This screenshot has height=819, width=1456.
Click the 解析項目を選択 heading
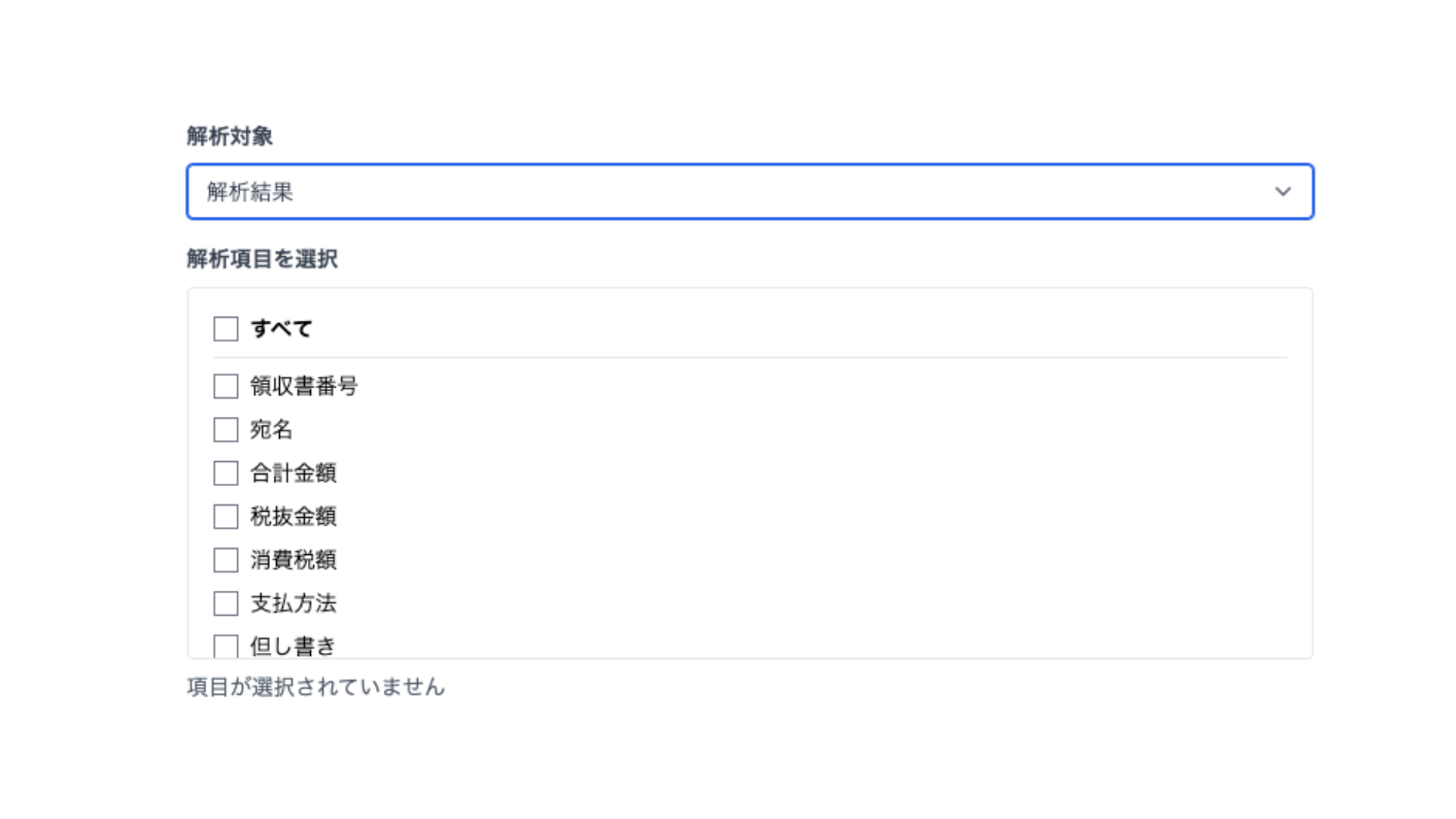click(262, 259)
